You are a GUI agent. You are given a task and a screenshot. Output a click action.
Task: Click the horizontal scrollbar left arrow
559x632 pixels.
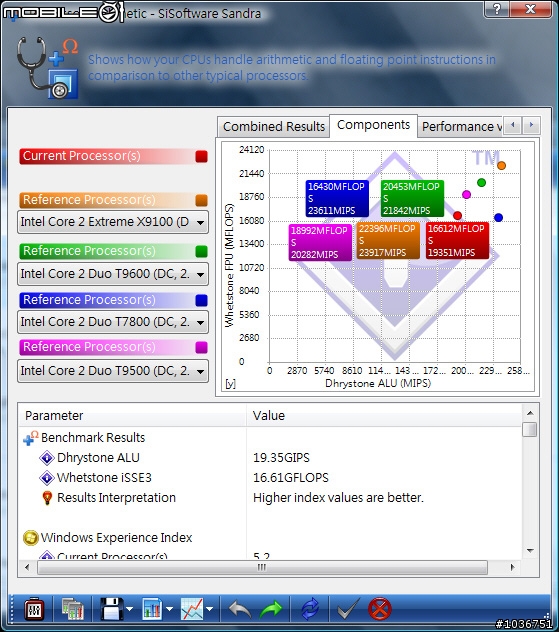point(27,568)
